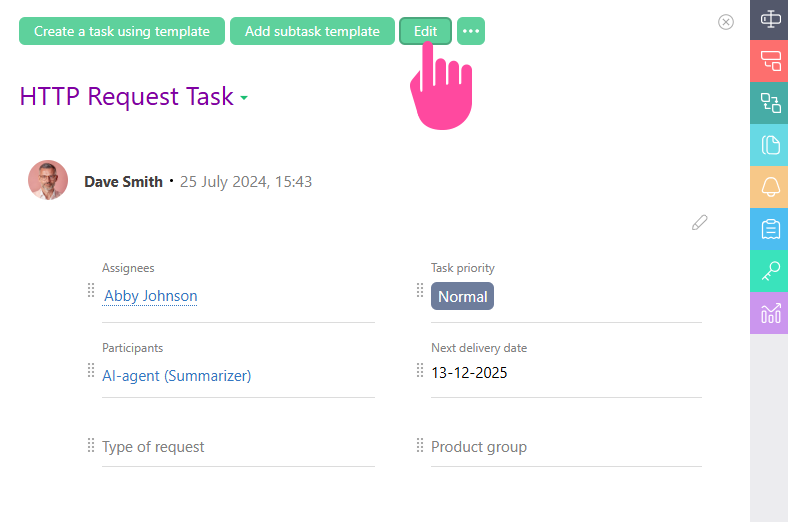Open assignee Abby Johnson link
788x522 pixels.
point(151,296)
